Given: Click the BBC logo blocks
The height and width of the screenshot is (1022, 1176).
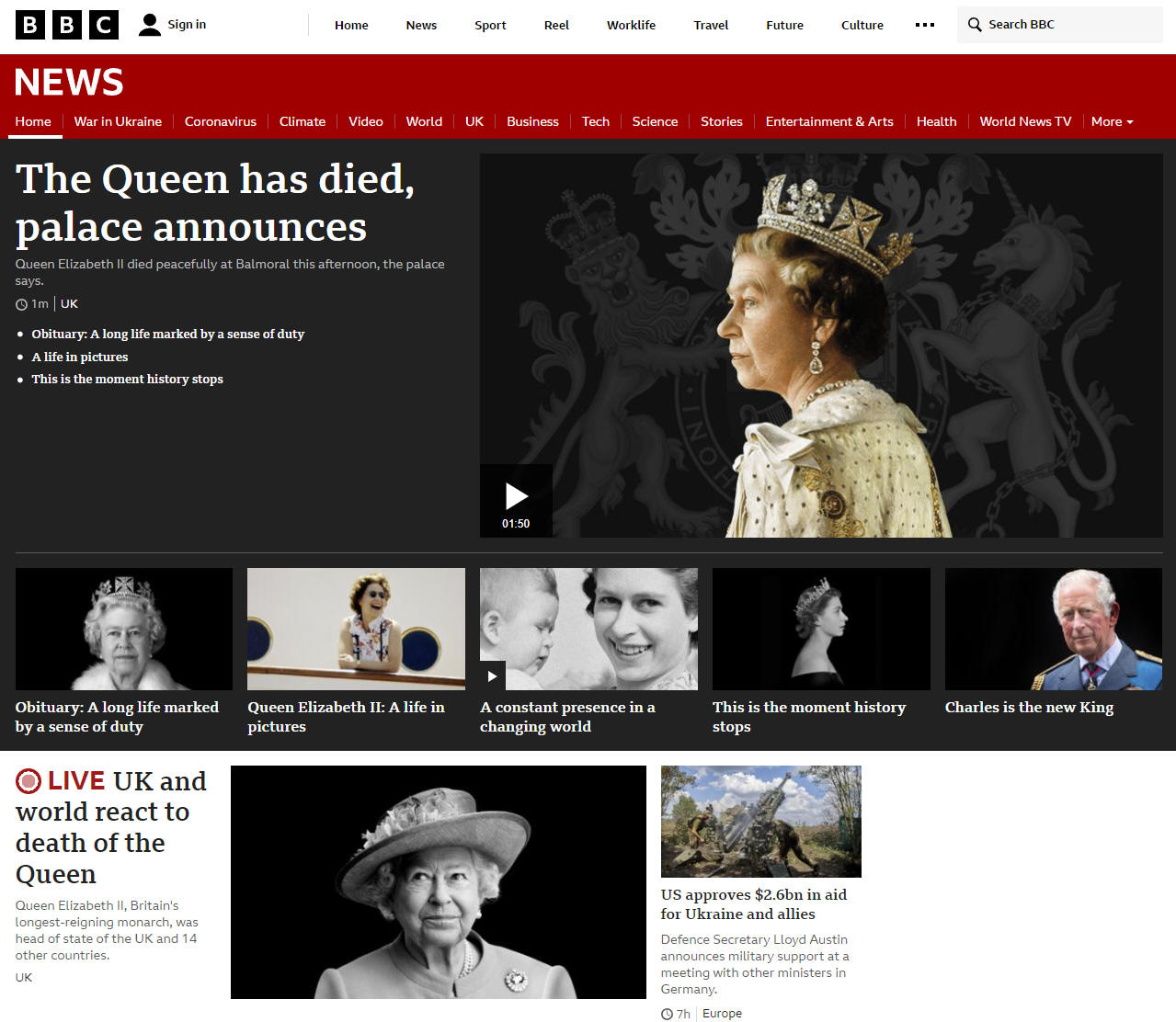Looking at the screenshot, I should tap(67, 25).
